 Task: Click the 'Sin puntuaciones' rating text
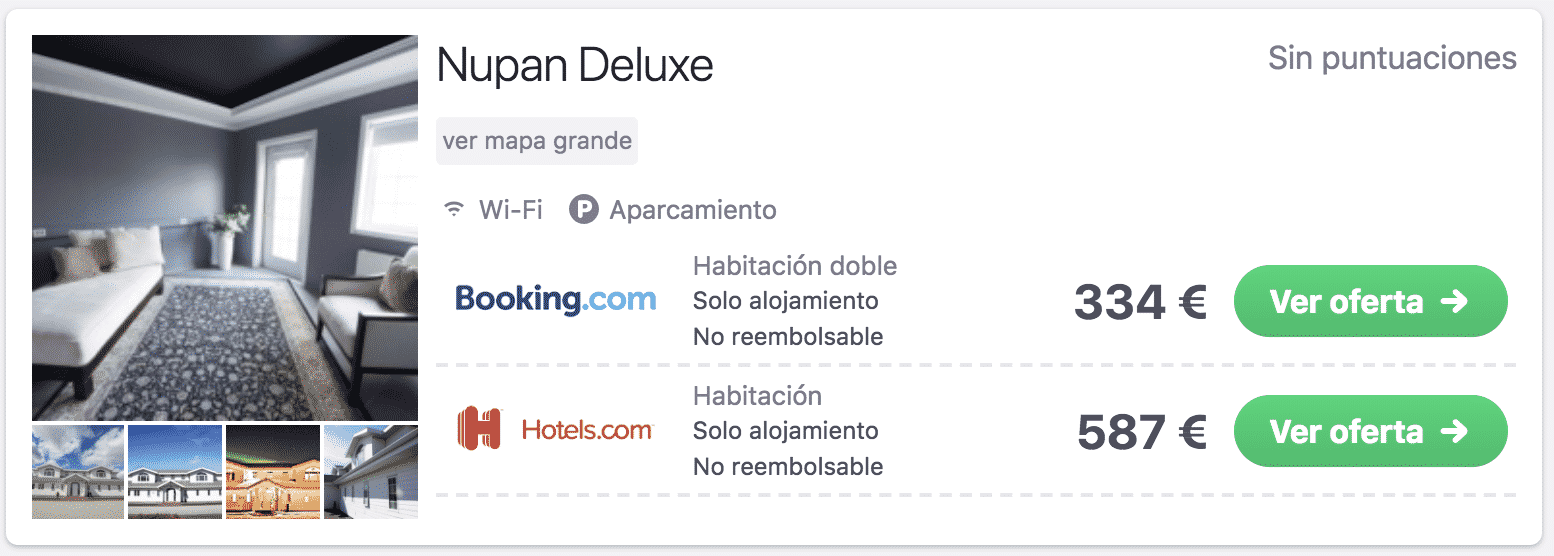[x=1392, y=58]
